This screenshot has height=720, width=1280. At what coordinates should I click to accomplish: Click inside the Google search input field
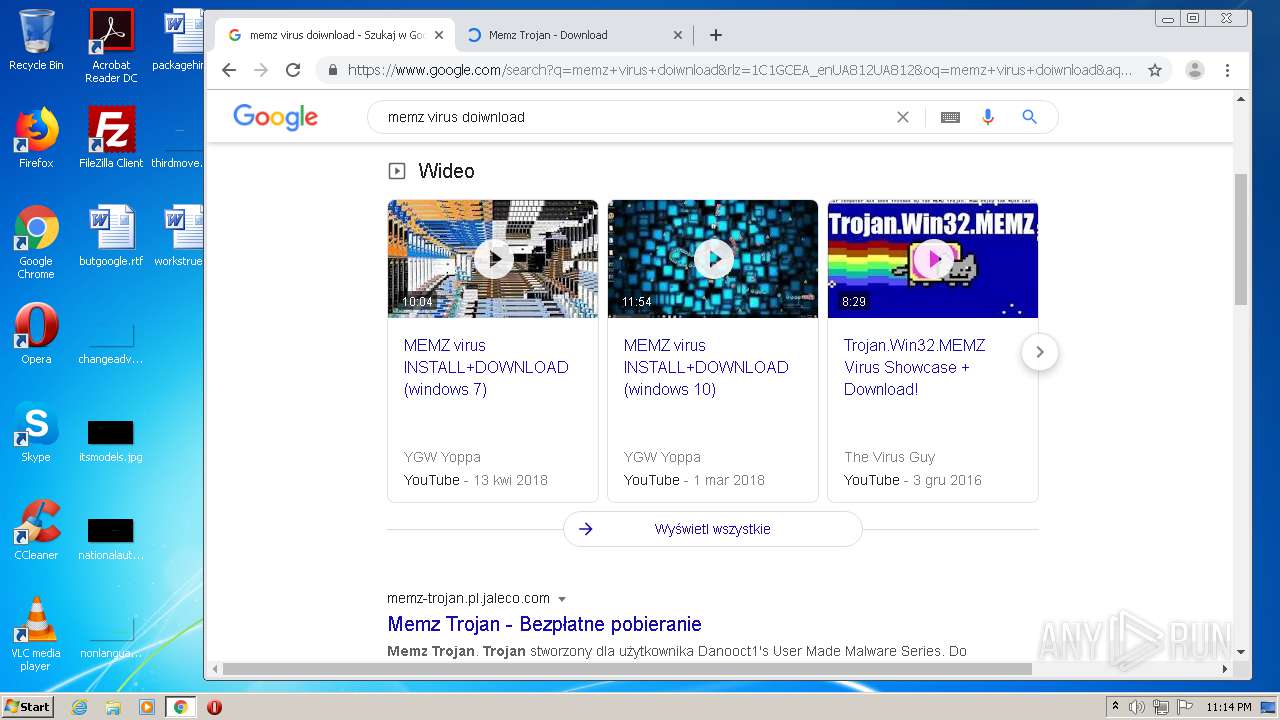point(635,117)
